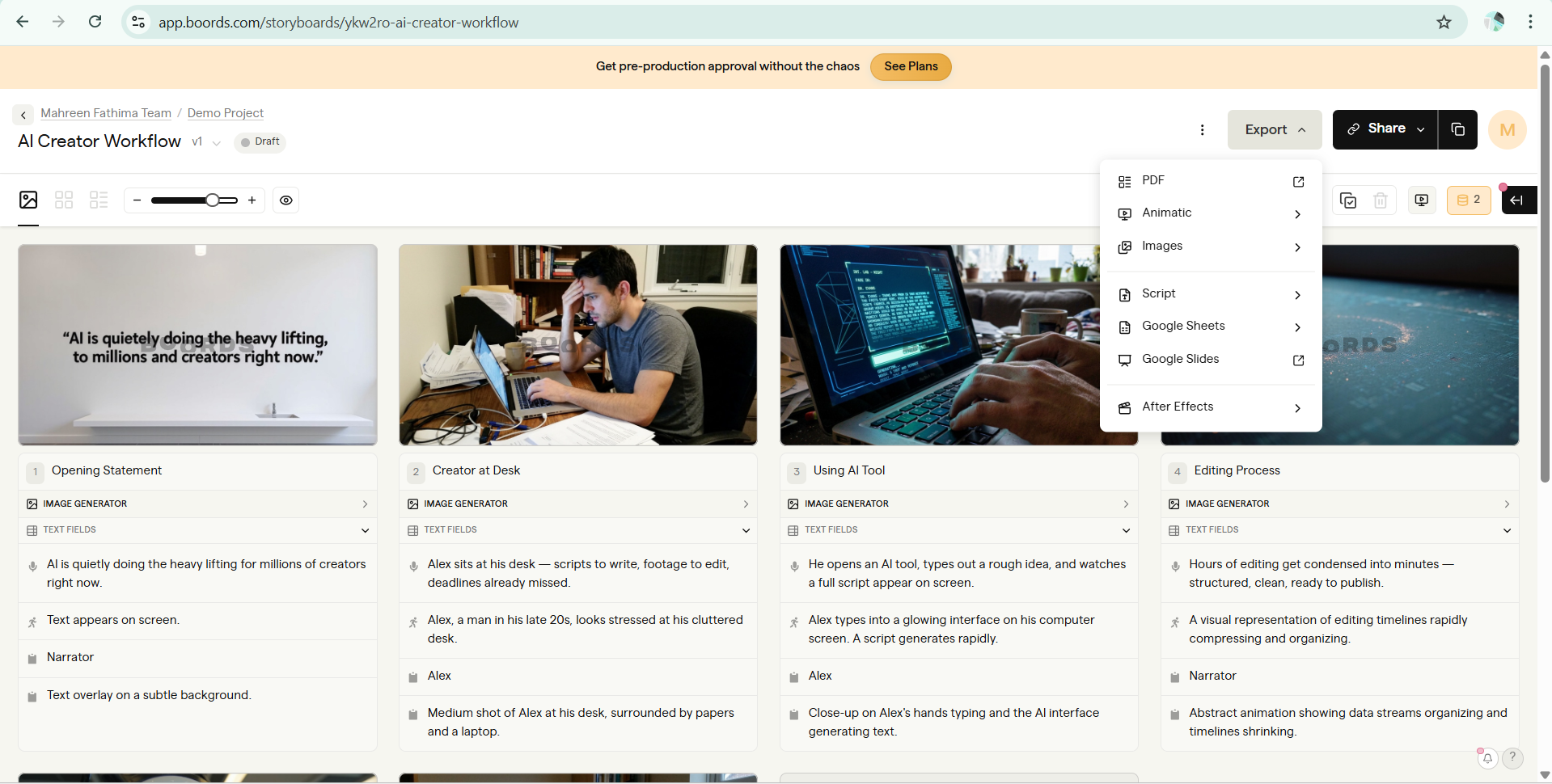Open the Share button dropdown arrow
This screenshot has height=784, width=1552.
tap(1421, 129)
